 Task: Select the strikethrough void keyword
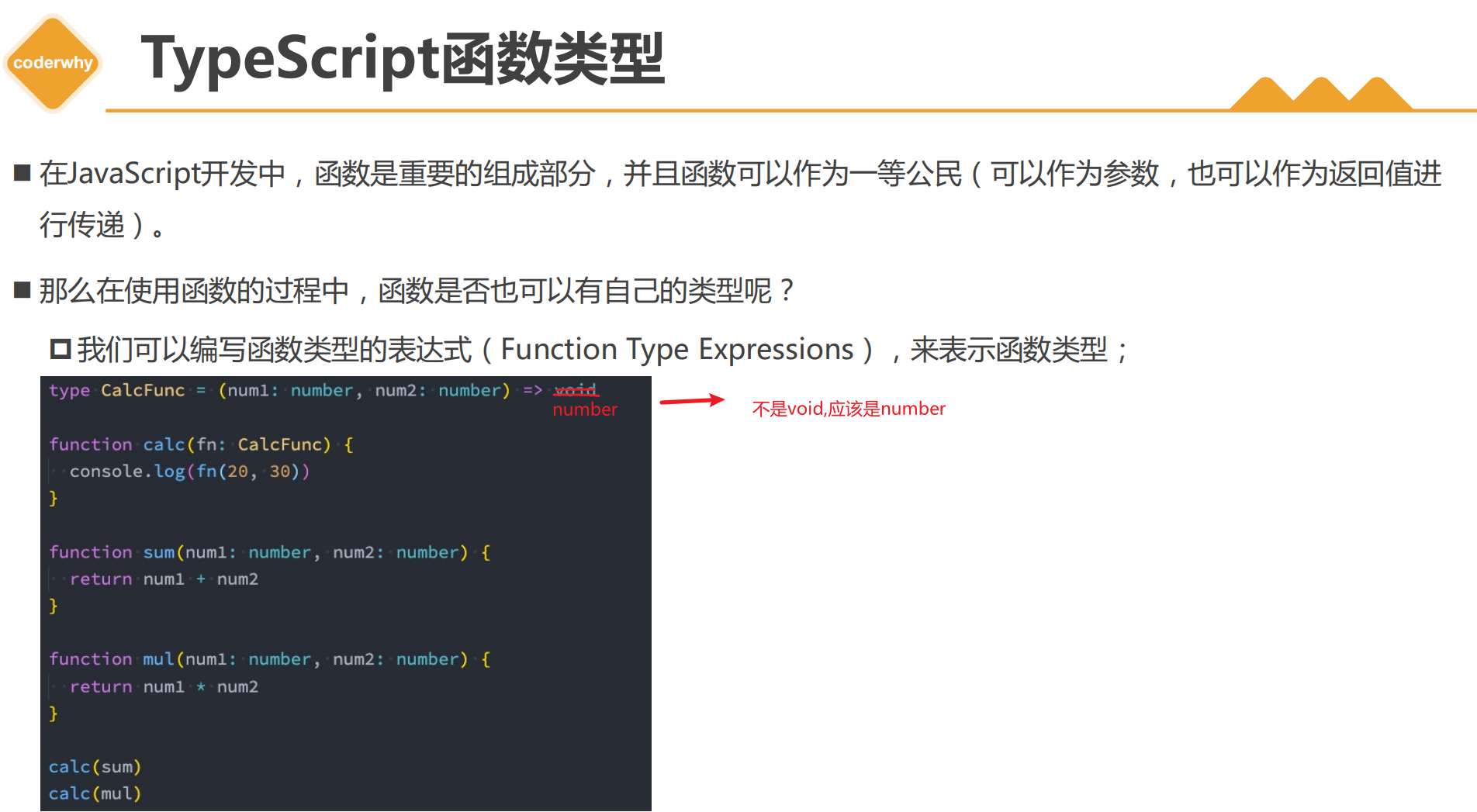click(574, 390)
